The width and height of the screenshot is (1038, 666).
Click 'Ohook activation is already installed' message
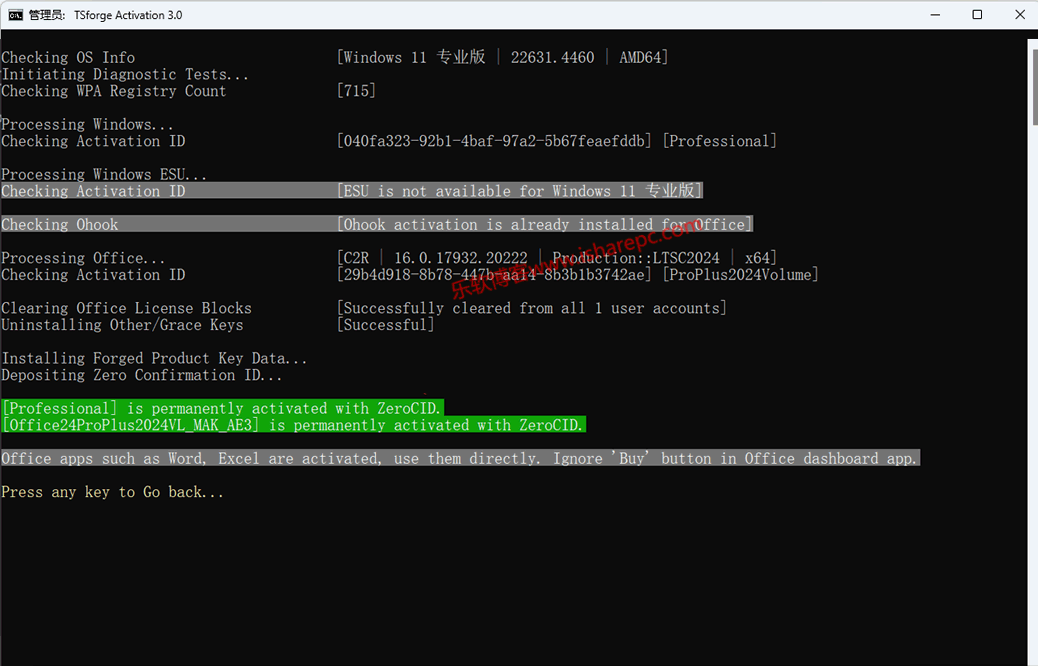pos(544,224)
